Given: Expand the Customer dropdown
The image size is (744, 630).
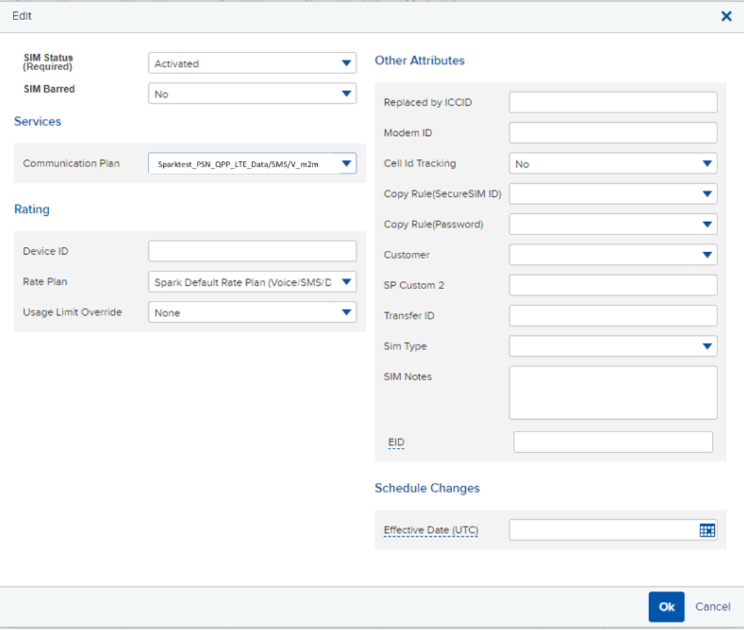Looking at the screenshot, I should (x=612, y=255).
